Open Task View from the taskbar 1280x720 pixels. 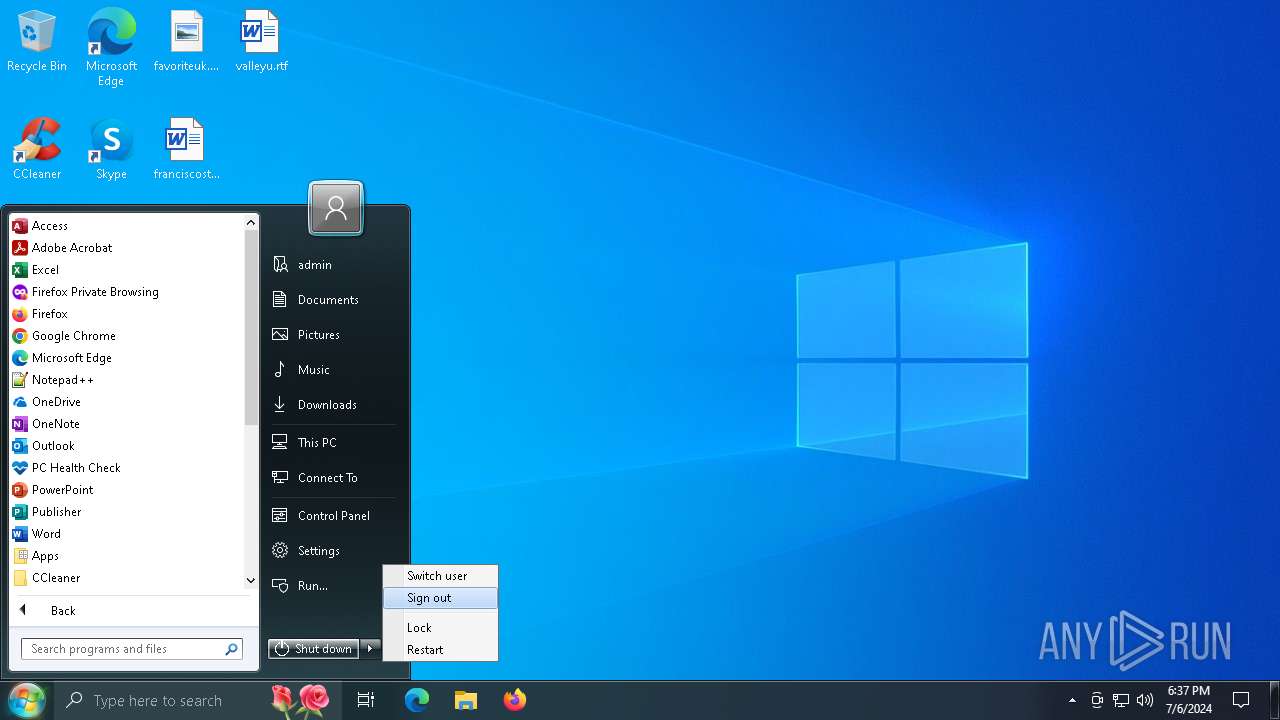[366, 700]
